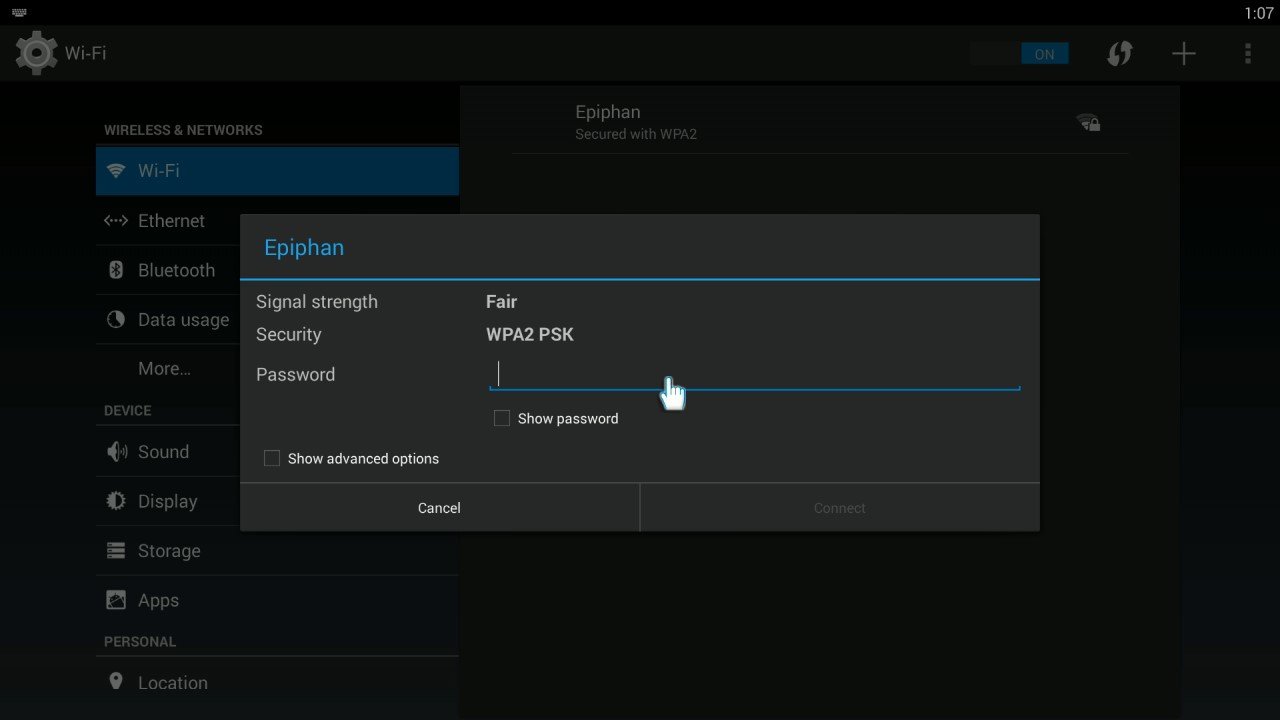Viewport: 1280px width, 720px height.
Task: Click the Epiphan secured Wi-Fi signal icon
Action: pos(1088,123)
